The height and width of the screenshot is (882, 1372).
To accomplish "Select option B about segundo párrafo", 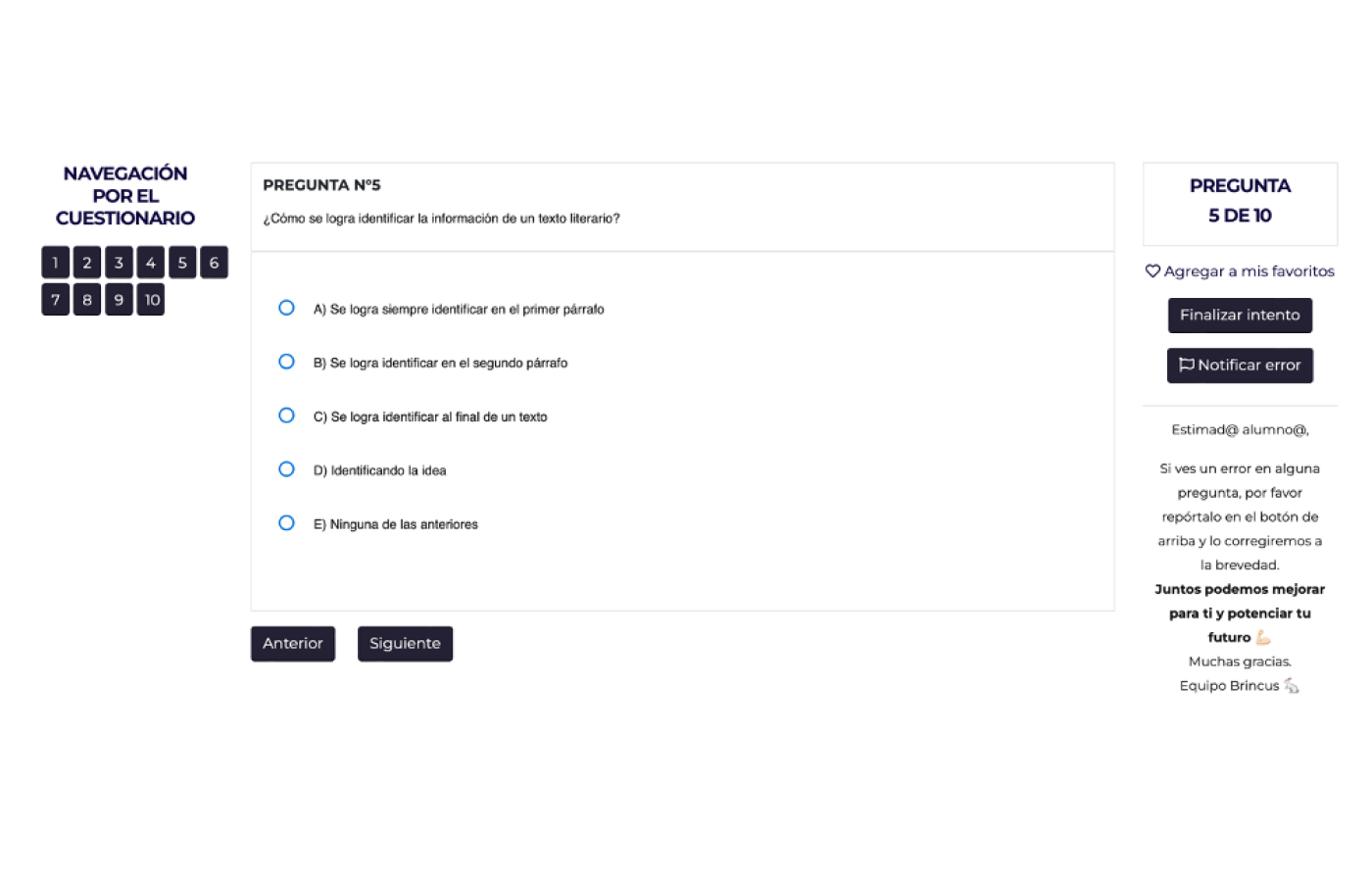I will coord(286,362).
